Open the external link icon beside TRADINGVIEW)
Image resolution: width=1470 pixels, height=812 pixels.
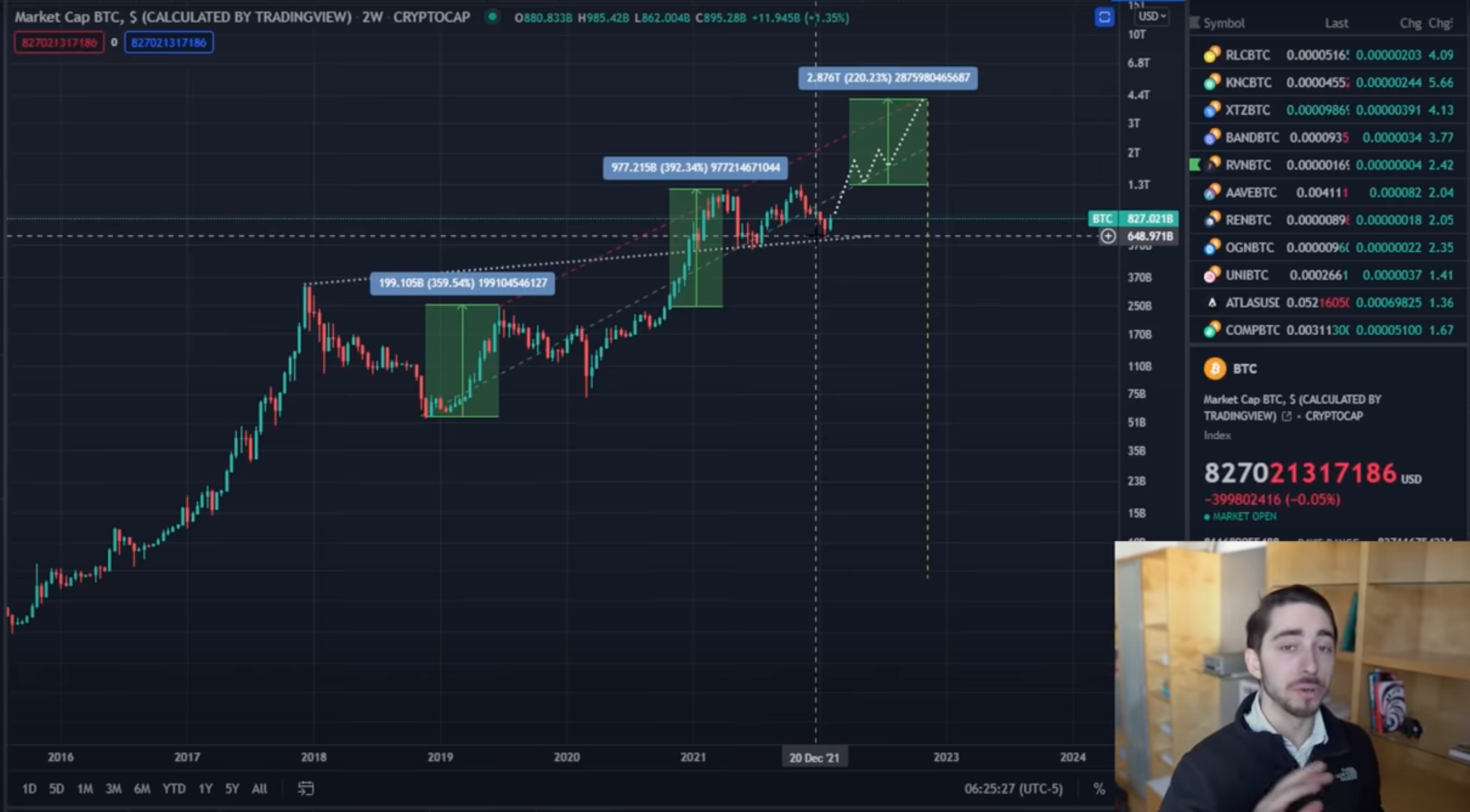1286,416
